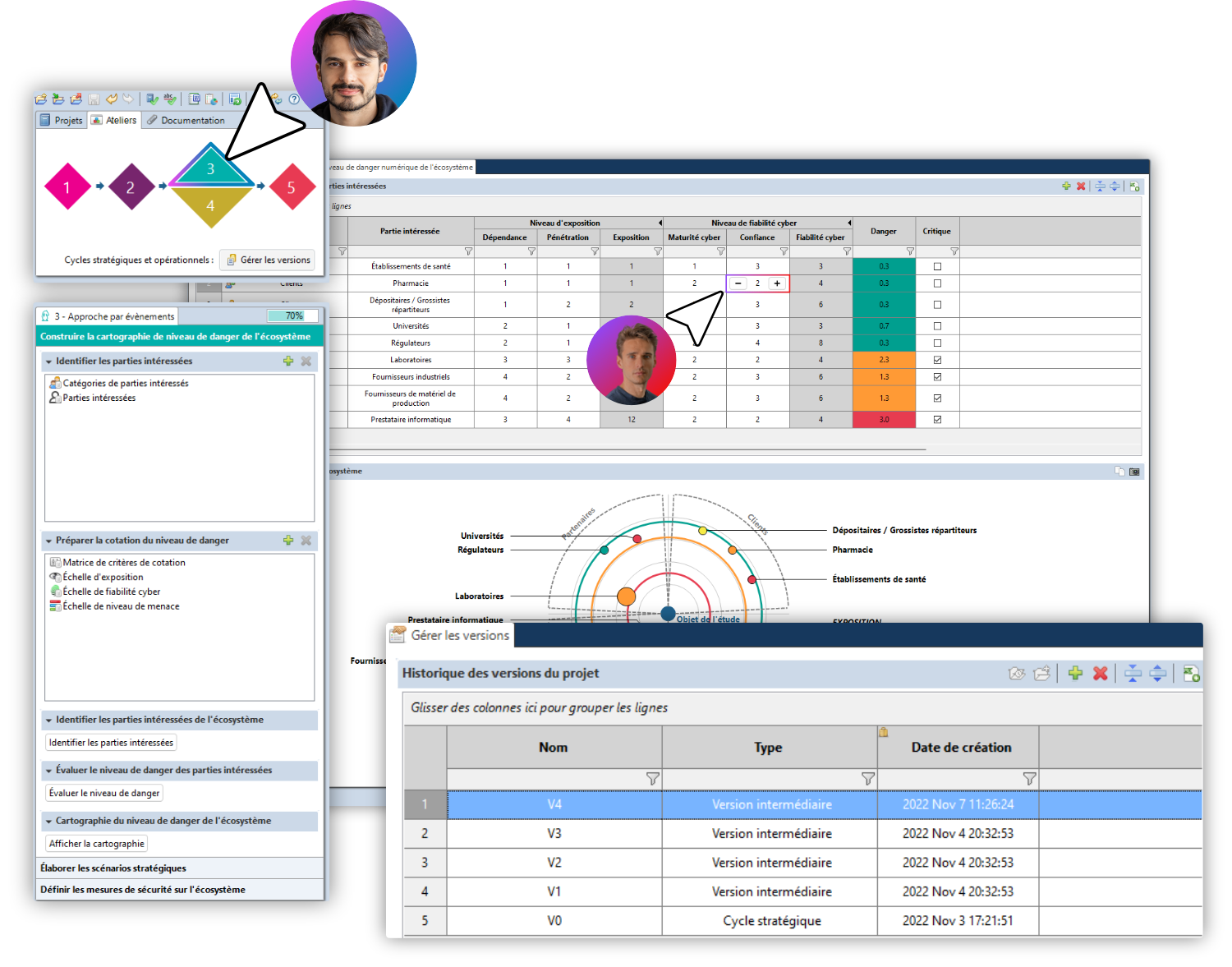Image resolution: width=1232 pixels, height=967 pixels.
Task: Collapse the Identifier les parties intéressées section
Action: 49,361
